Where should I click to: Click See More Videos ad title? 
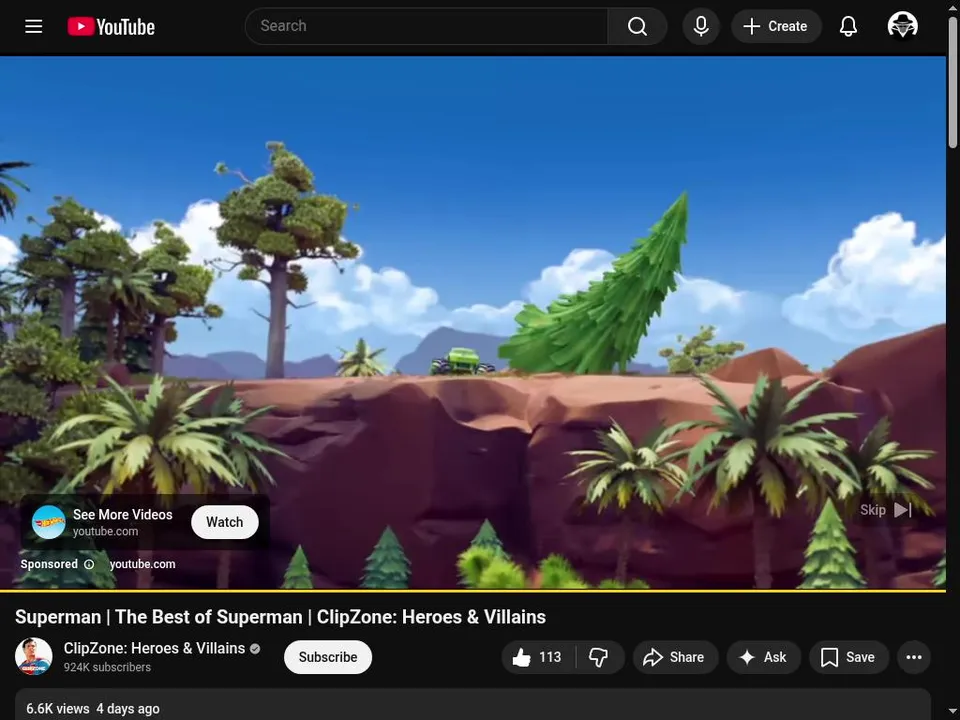(122, 514)
